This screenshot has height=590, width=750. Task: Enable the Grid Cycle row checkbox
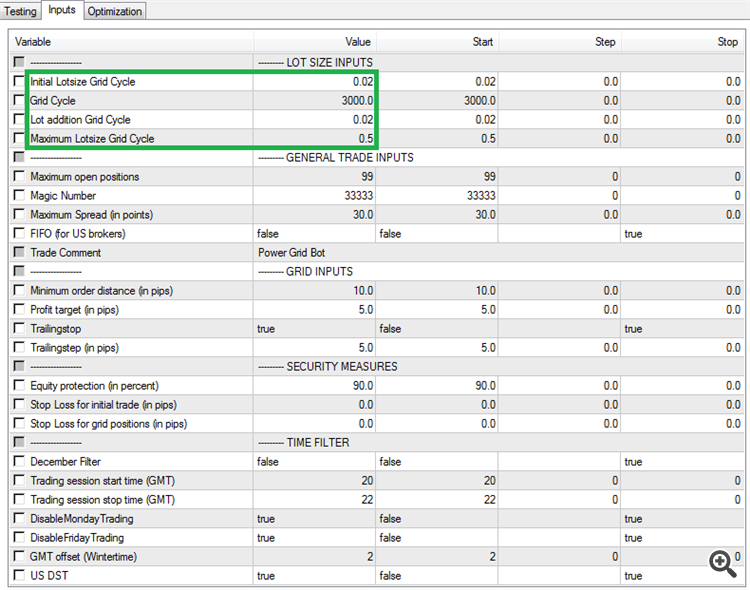click(x=19, y=100)
